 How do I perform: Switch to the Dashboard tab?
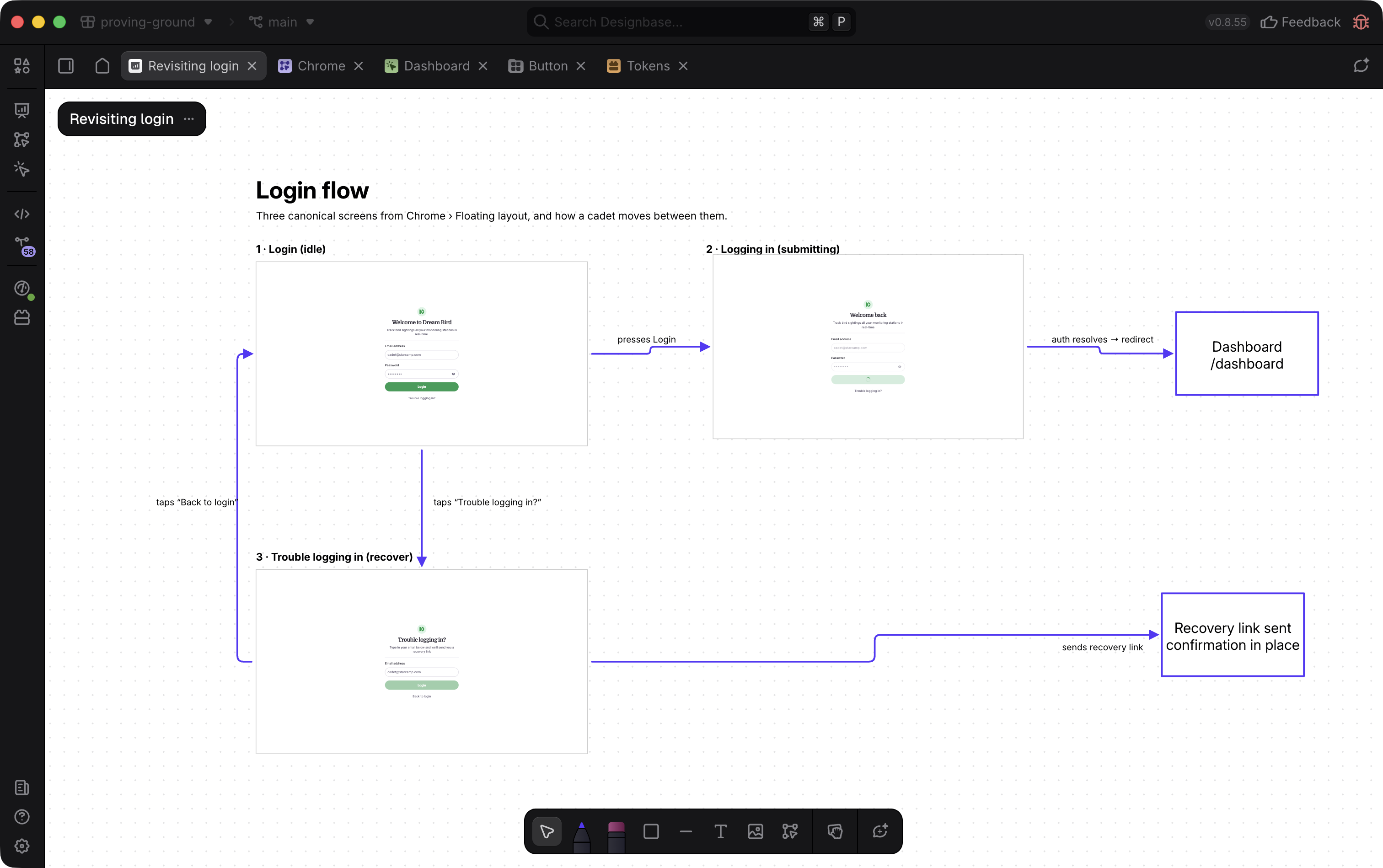pos(436,66)
